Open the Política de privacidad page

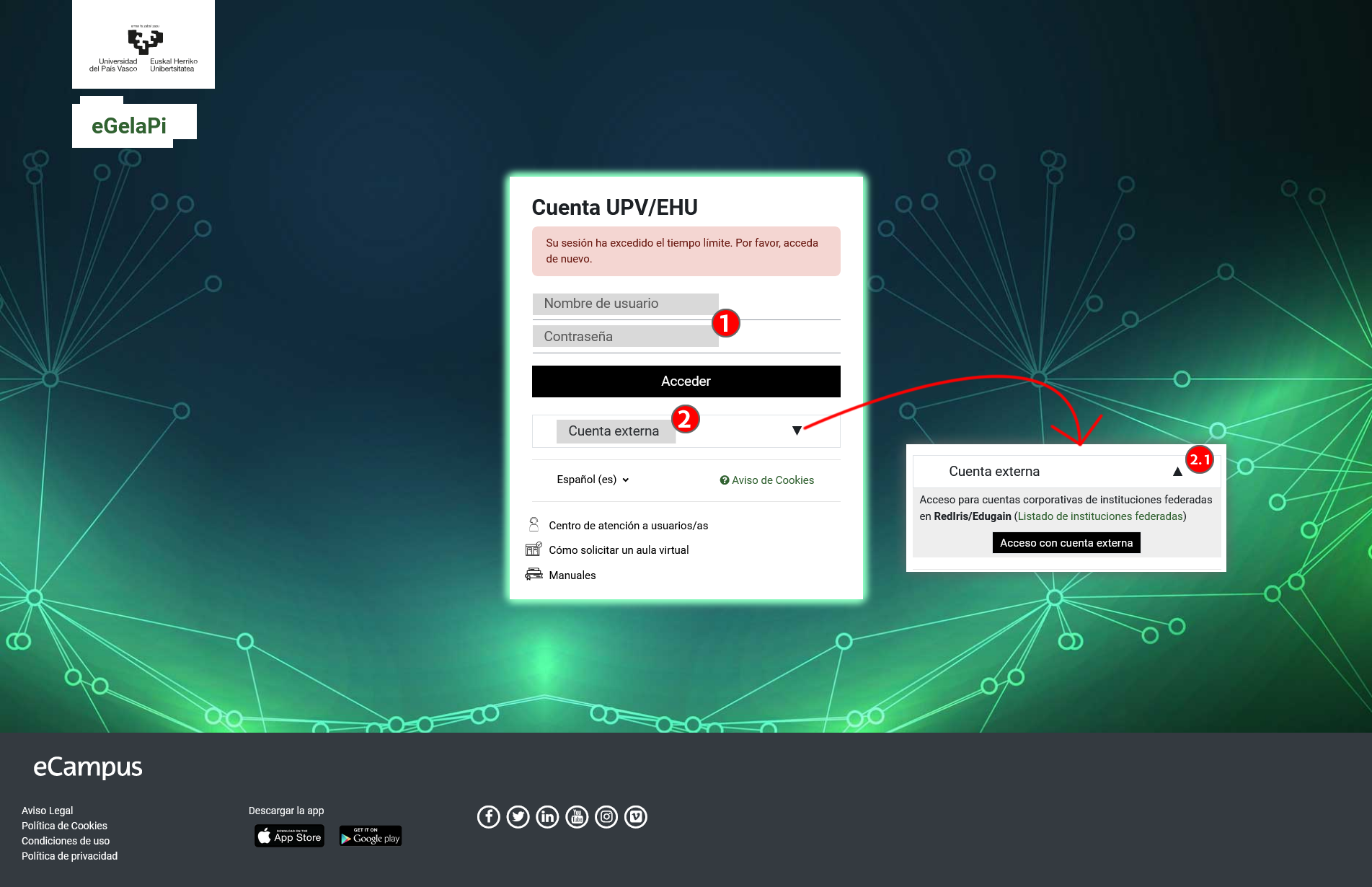point(68,856)
